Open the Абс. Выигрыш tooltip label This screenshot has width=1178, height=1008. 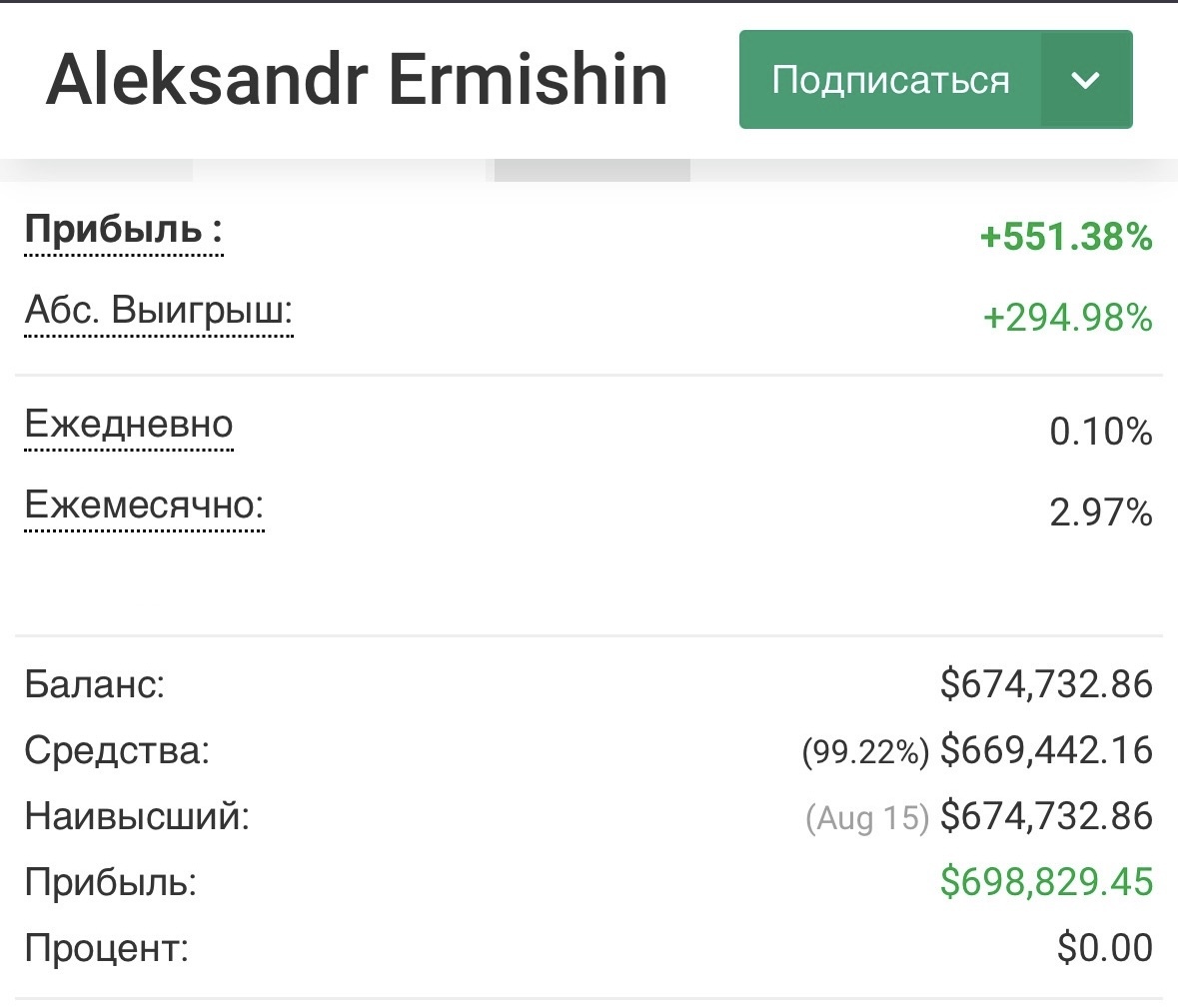click(x=158, y=312)
